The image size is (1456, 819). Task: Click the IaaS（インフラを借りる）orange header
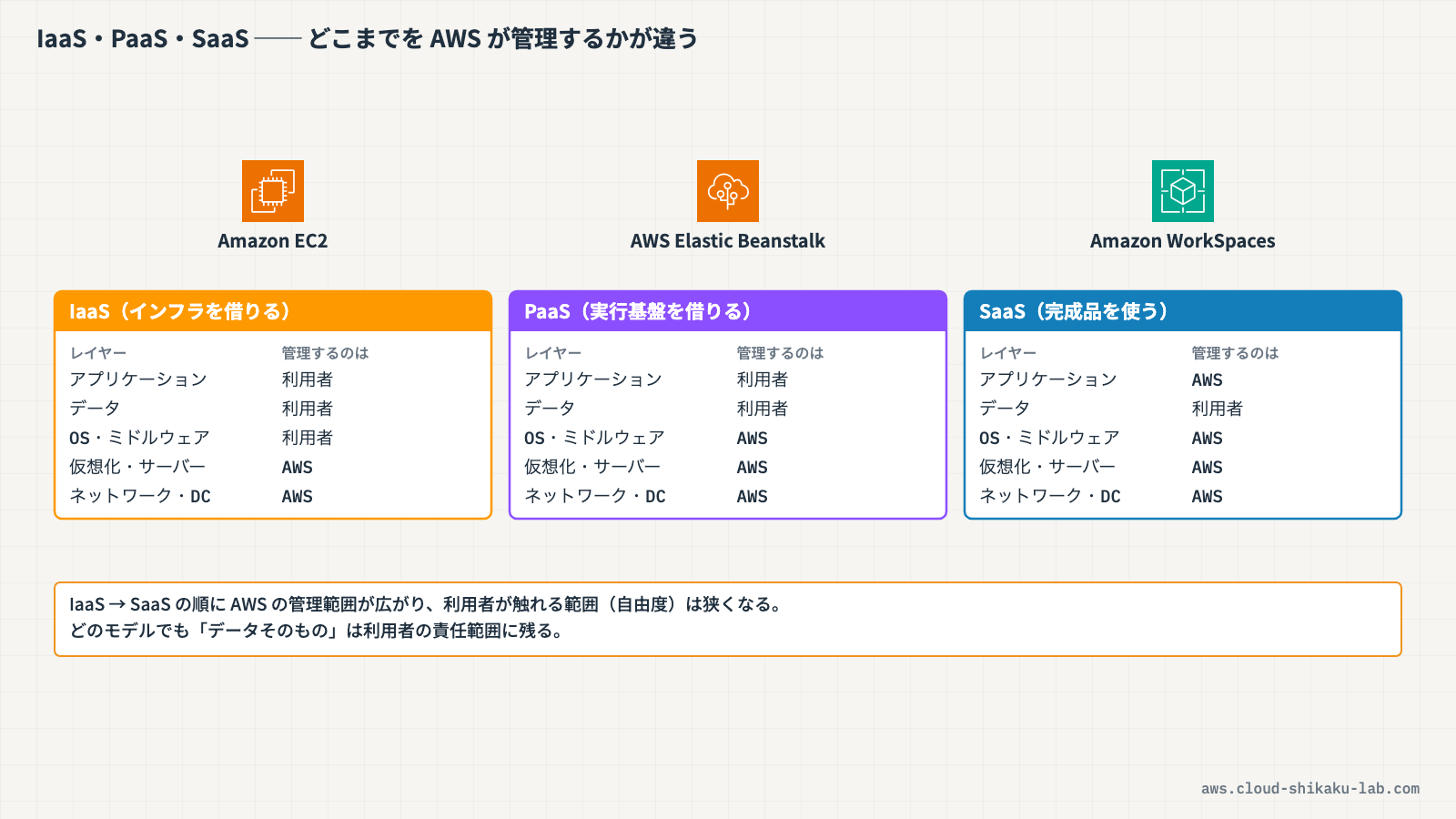(273, 311)
